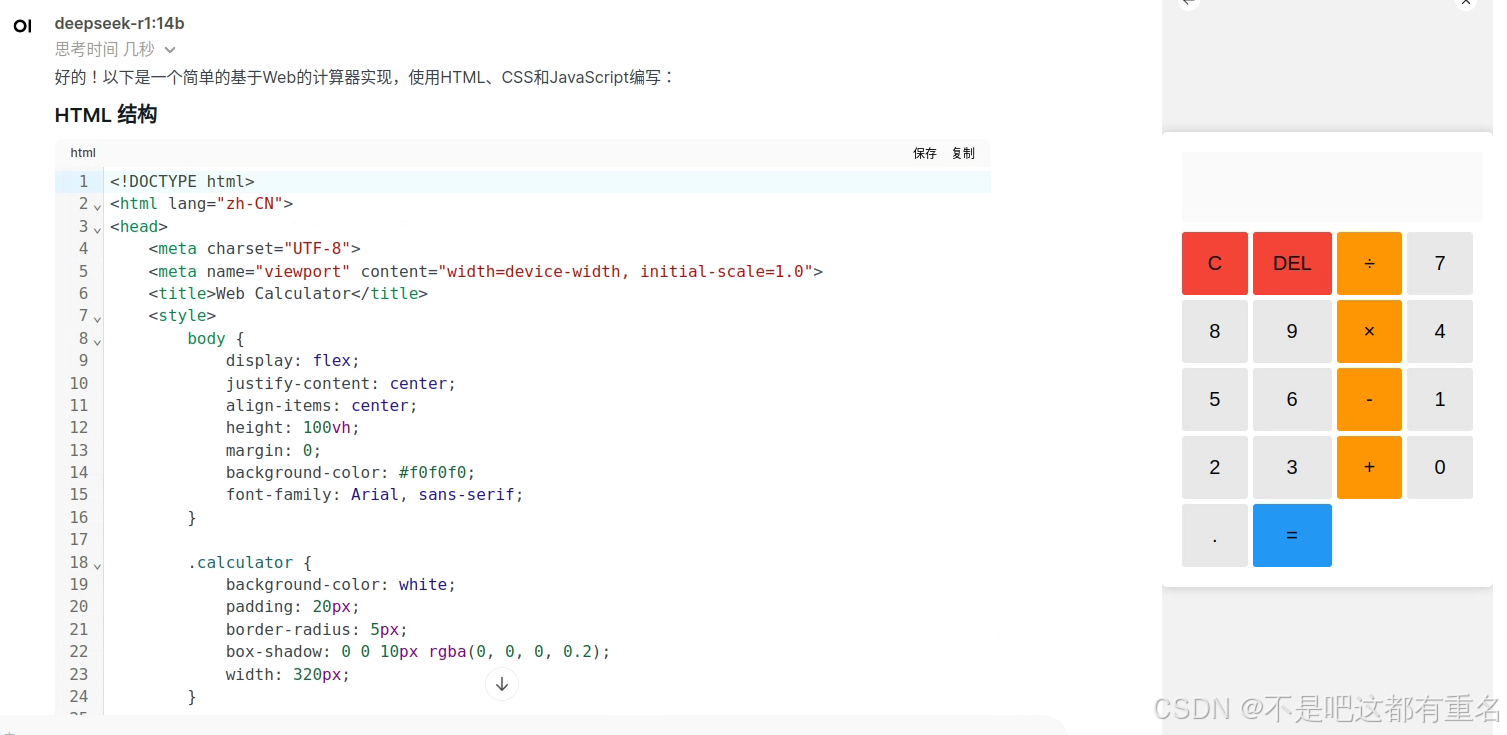Collapse the style tag fold arrow at line 7
The image size is (1507, 735).
pos(97,318)
